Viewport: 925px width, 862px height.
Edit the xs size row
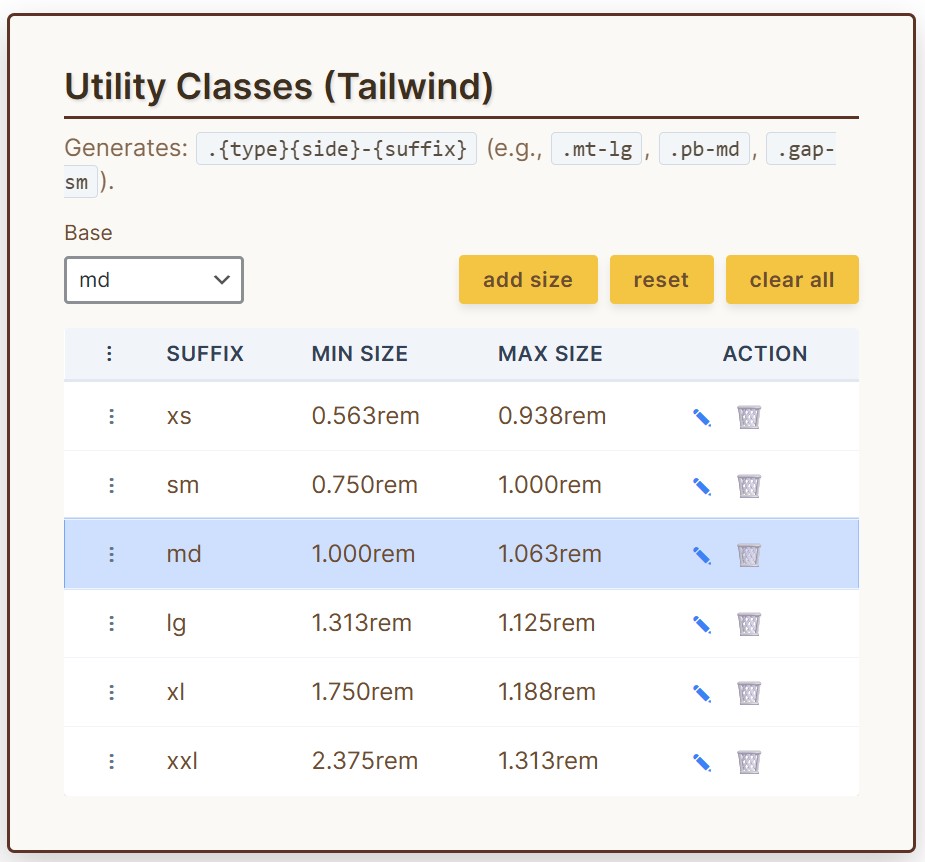coord(702,417)
